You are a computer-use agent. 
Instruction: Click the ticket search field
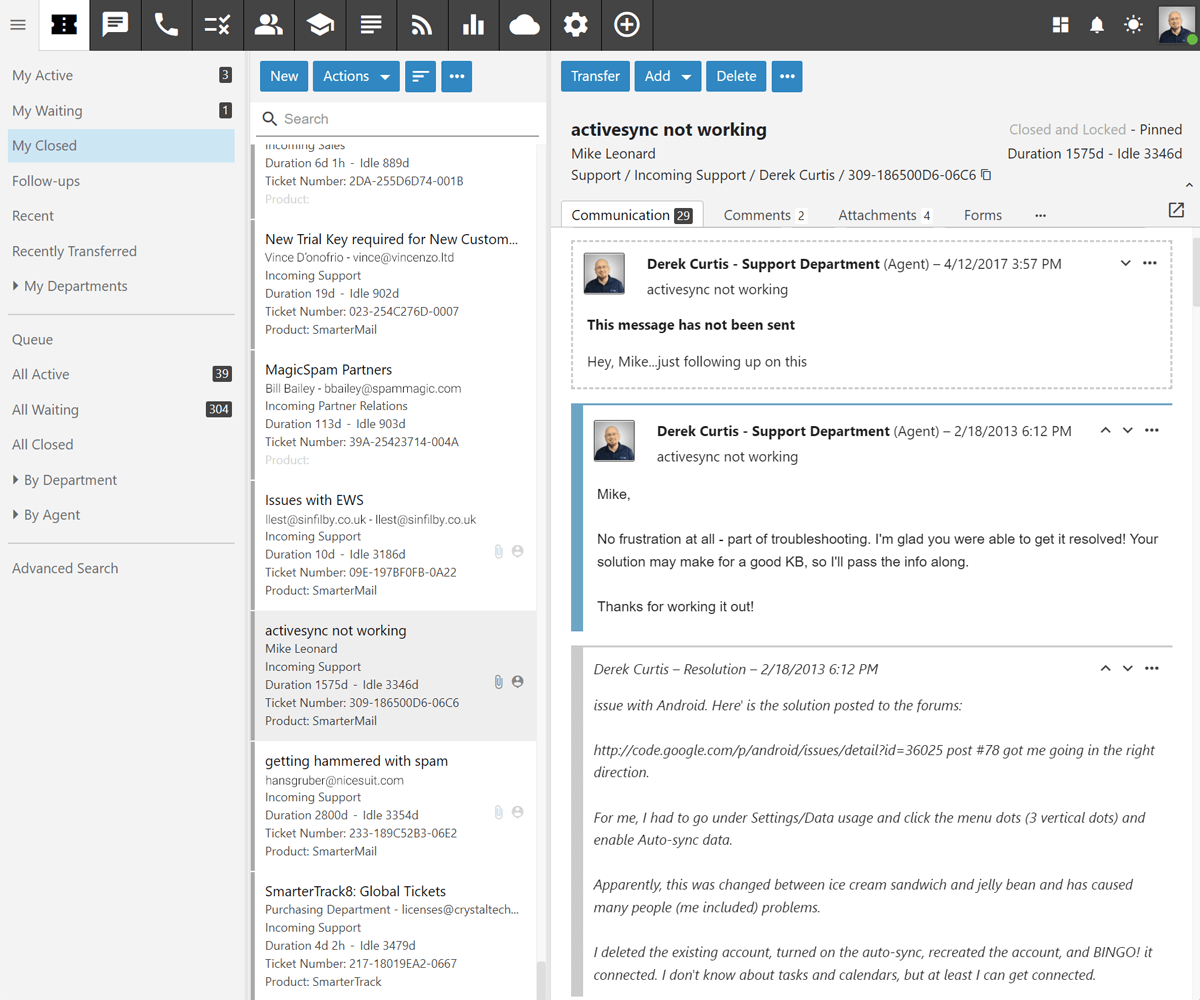coord(398,118)
